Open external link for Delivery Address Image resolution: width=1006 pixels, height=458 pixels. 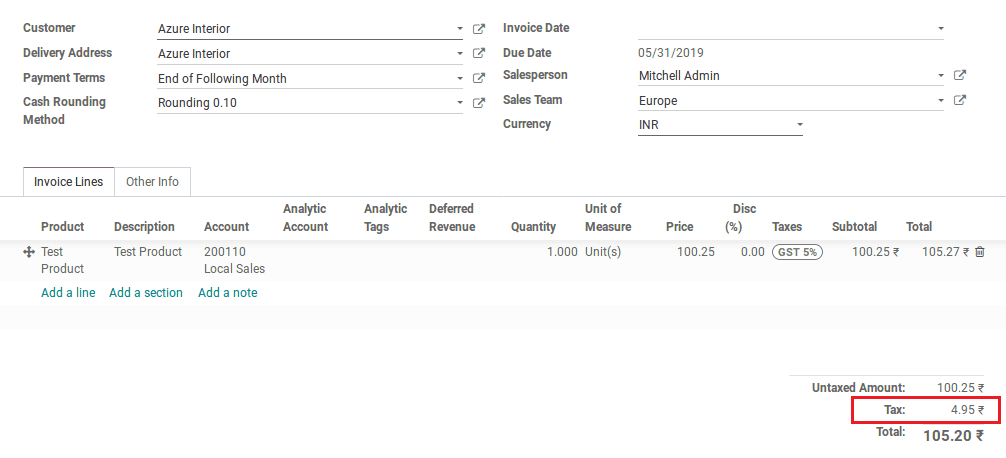coord(478,54)
